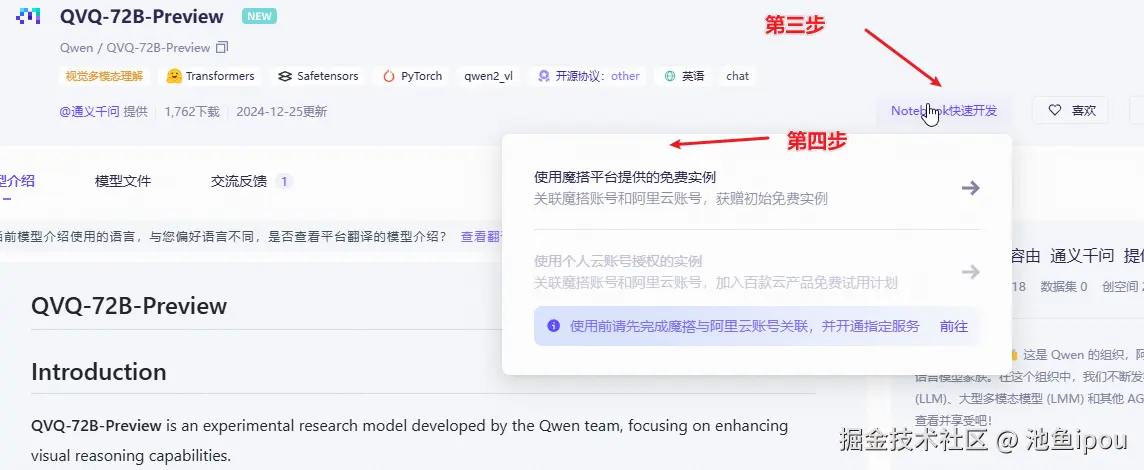Open the @通义千问 provider link
Viewport: 1144px width, 470px height.
click(x=89, y=112)
